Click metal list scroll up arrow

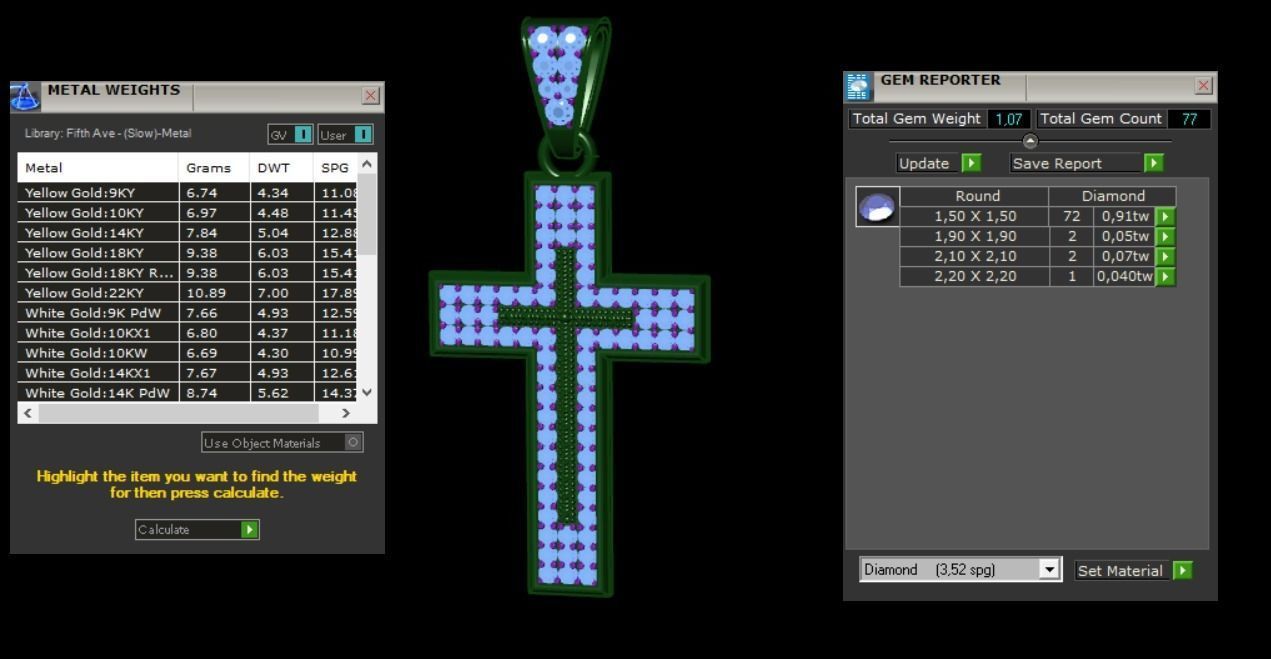pos(367,163)
